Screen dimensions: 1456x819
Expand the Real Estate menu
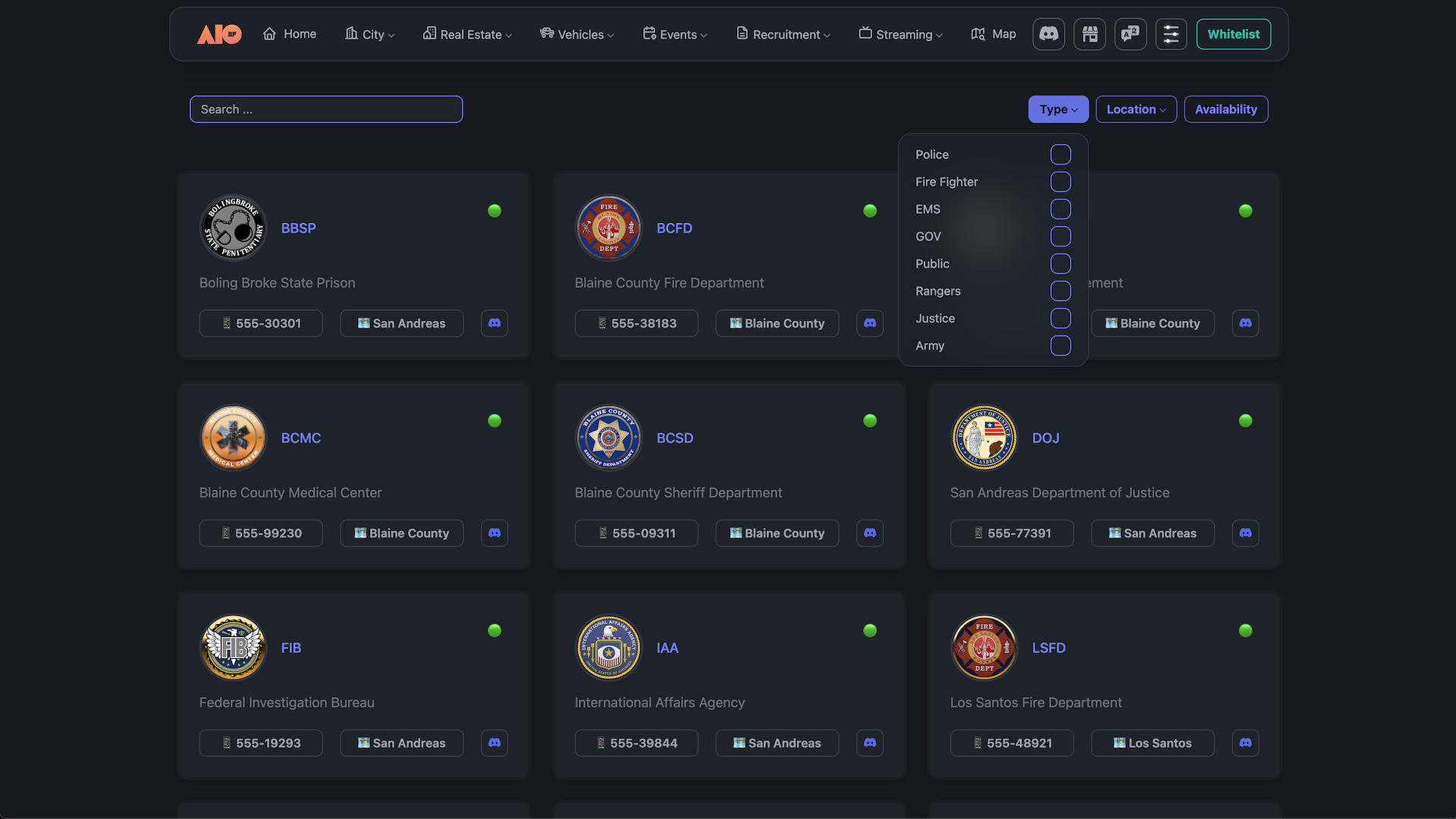(467, 34)
